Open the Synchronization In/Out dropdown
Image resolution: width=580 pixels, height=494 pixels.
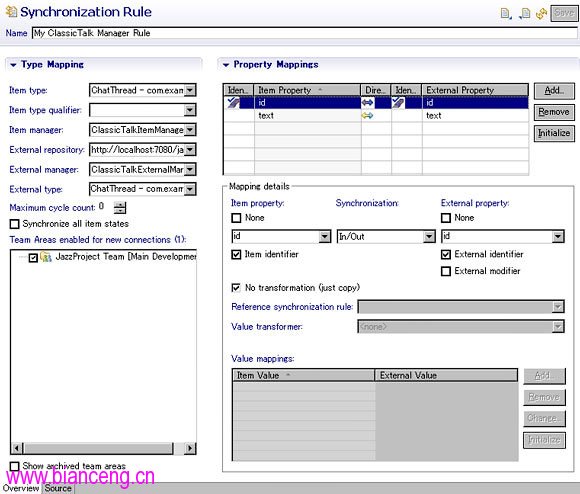point(429,237)
